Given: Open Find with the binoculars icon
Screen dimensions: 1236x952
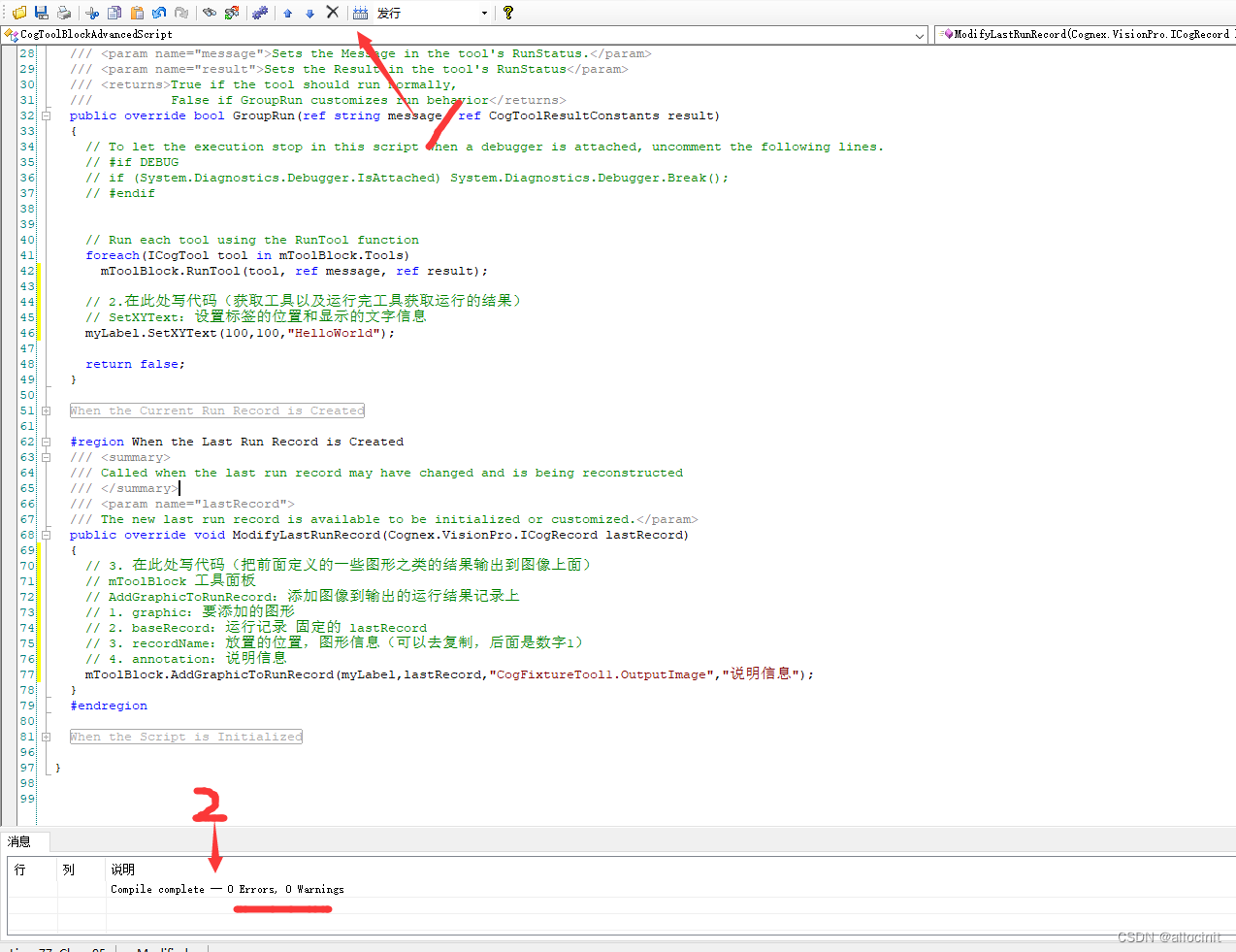Looking at the screenshot, I should [210, 13].
